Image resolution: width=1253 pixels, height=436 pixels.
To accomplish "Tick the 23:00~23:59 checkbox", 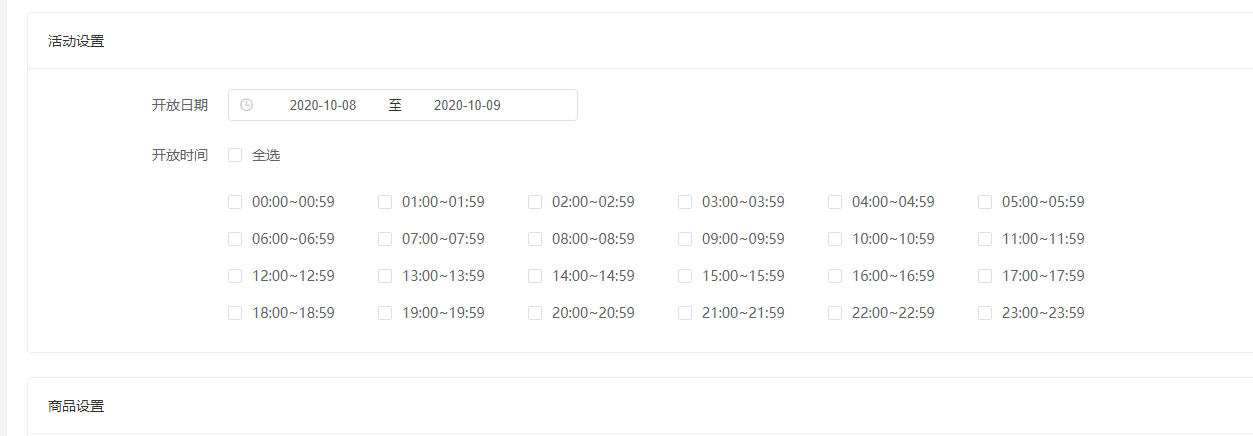I will point(985,313).
